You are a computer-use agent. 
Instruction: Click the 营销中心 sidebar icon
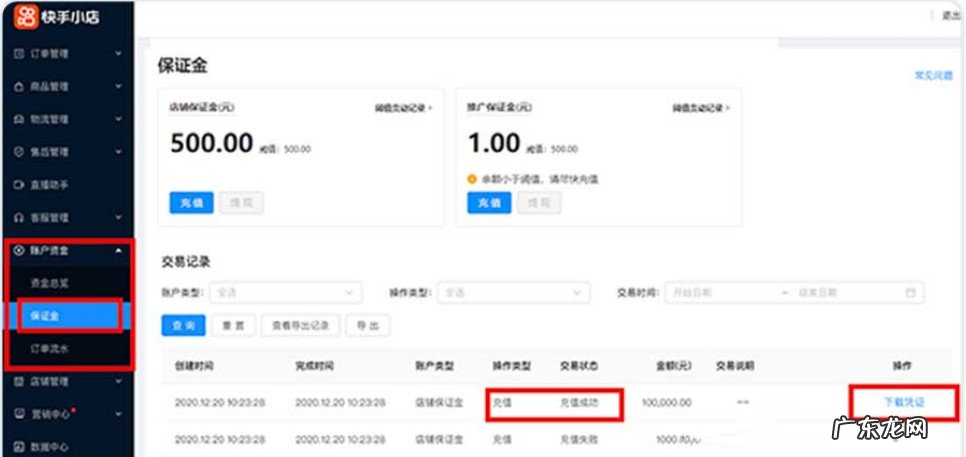[x=19, y=413]
